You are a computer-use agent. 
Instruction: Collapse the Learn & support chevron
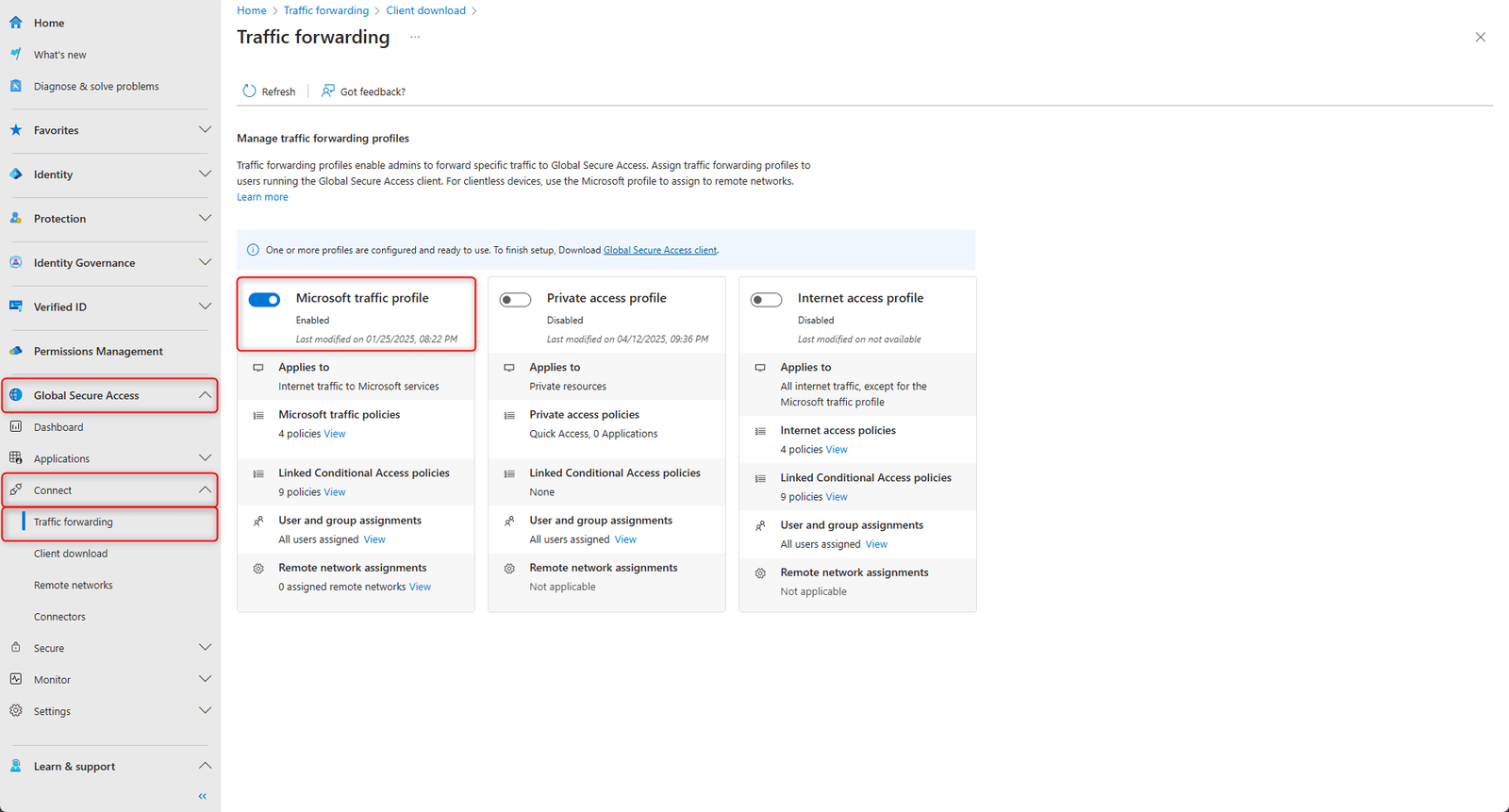(205, 766)
